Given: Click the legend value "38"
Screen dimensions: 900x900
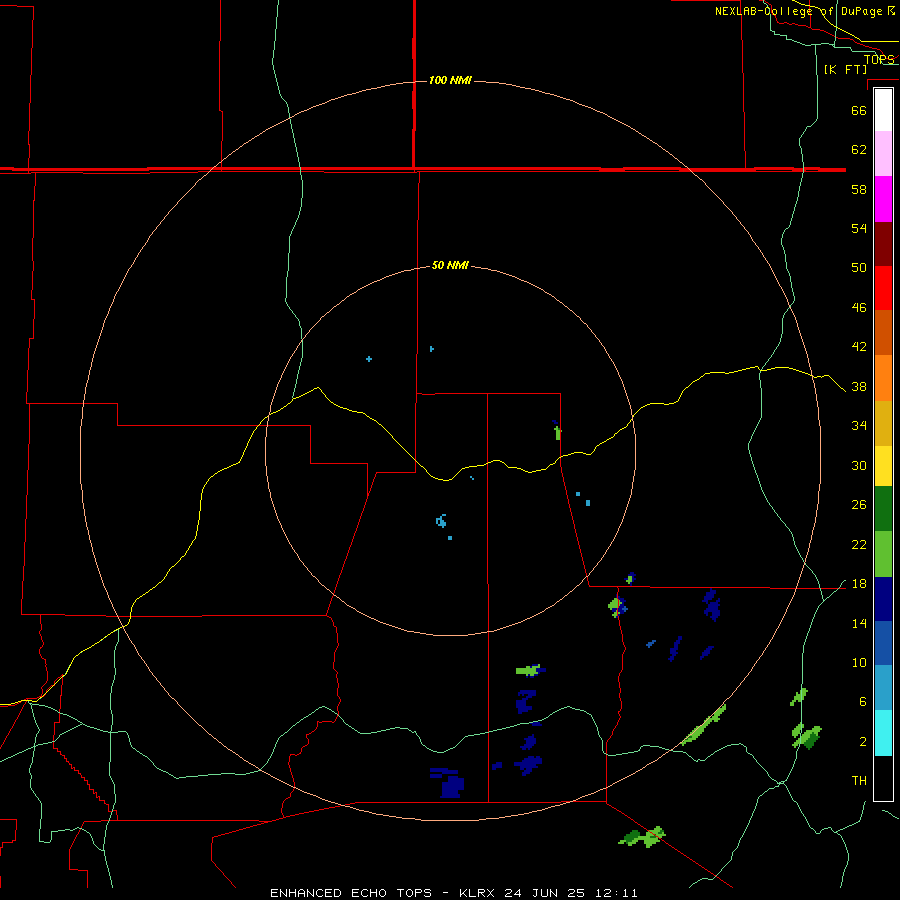Looking at the screenshot, I should [859, 386].
